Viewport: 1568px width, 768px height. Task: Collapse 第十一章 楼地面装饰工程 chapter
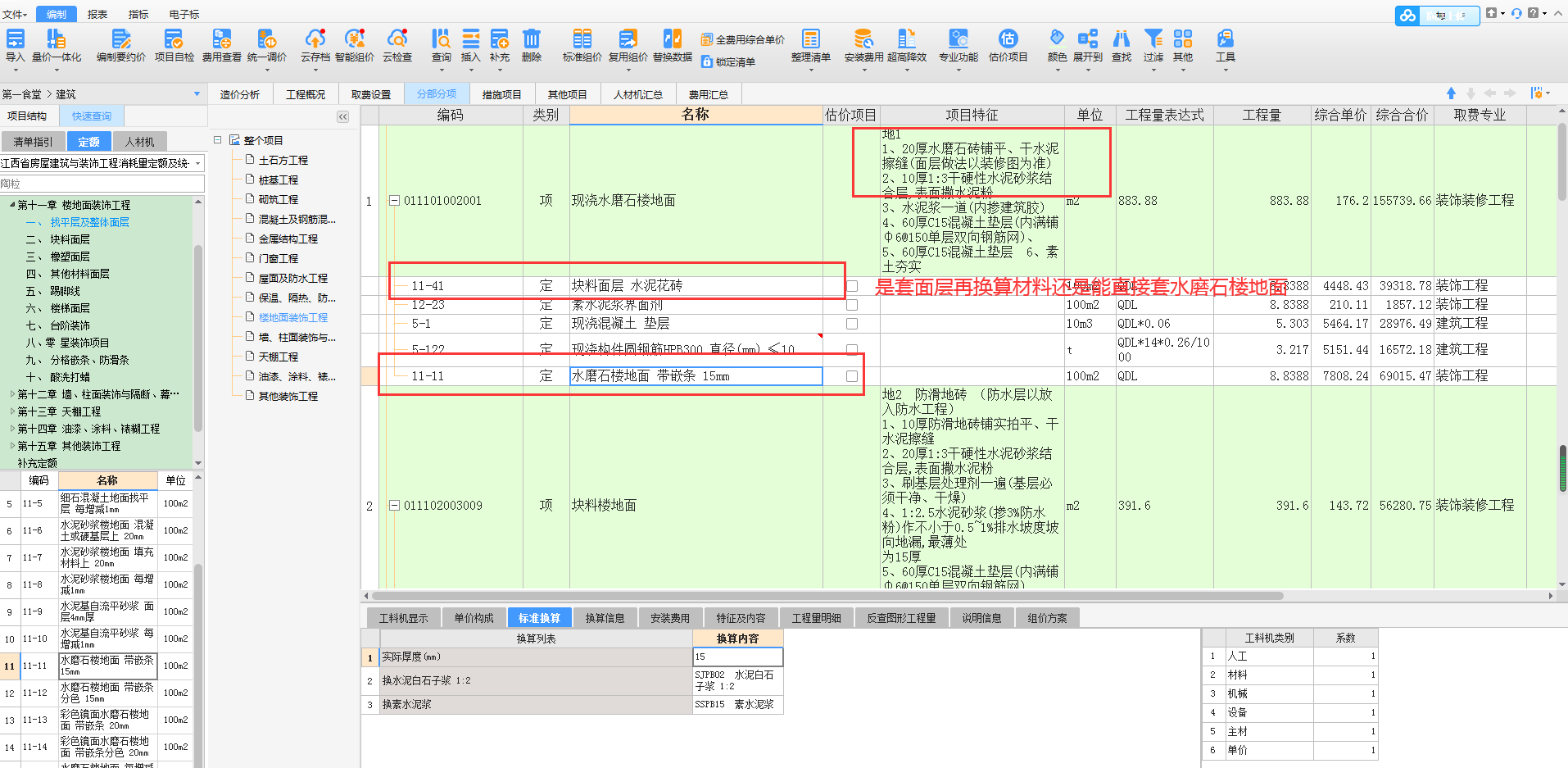pos(12,205)
